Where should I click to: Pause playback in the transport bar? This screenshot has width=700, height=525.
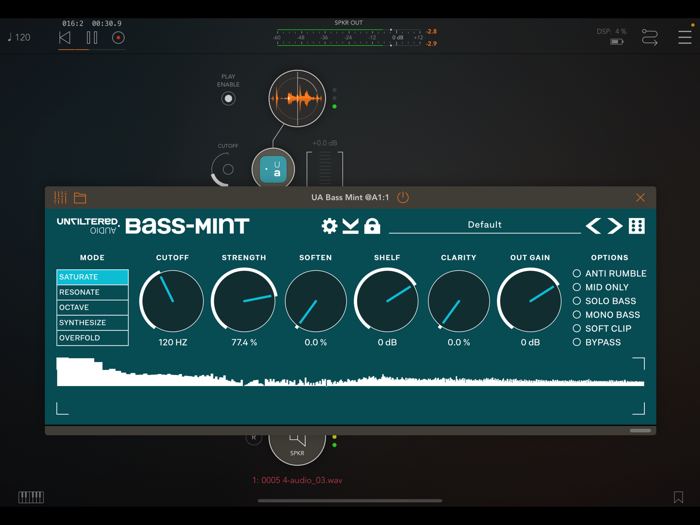point(92,38)
